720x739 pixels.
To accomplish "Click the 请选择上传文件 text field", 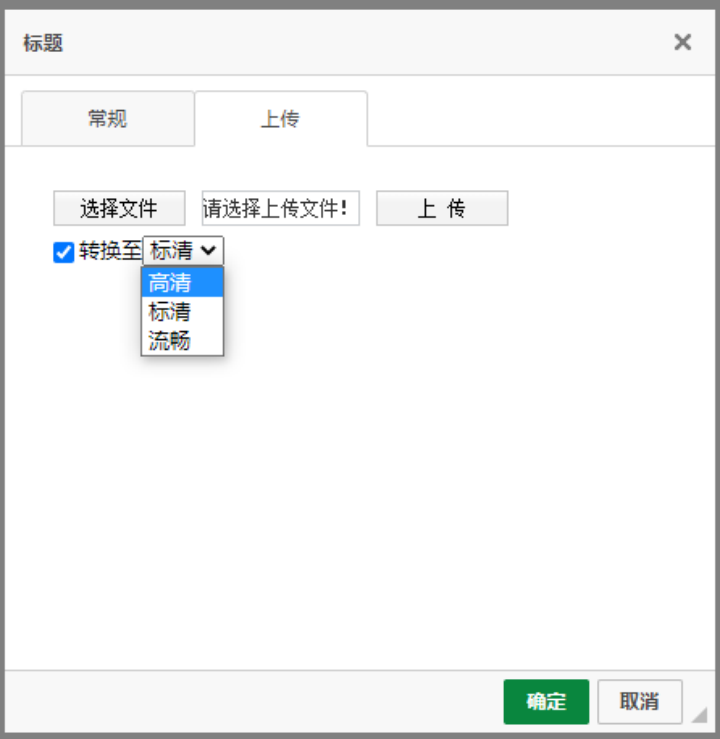I will point(280,209).
